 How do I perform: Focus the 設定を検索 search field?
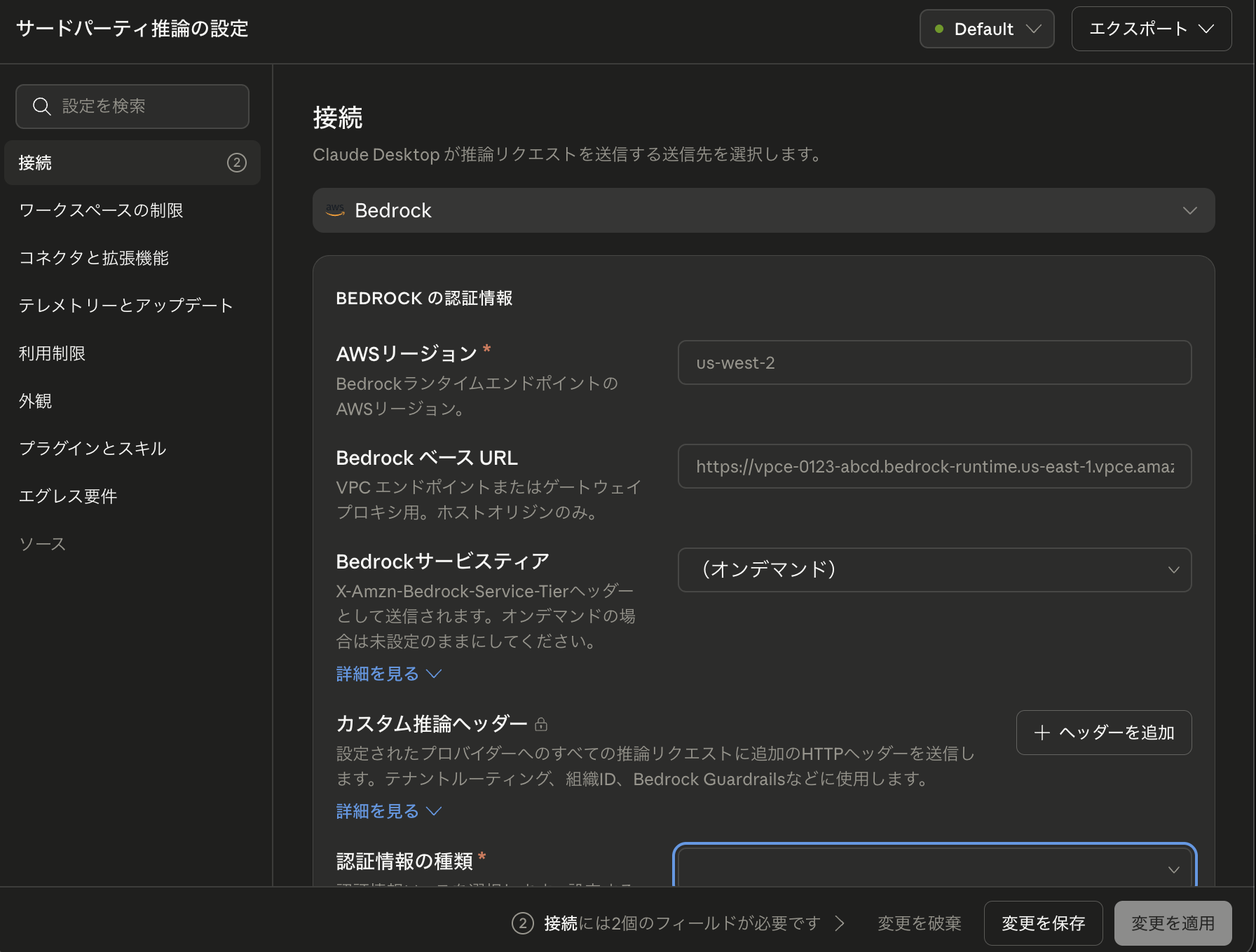[x=132, y=107]
